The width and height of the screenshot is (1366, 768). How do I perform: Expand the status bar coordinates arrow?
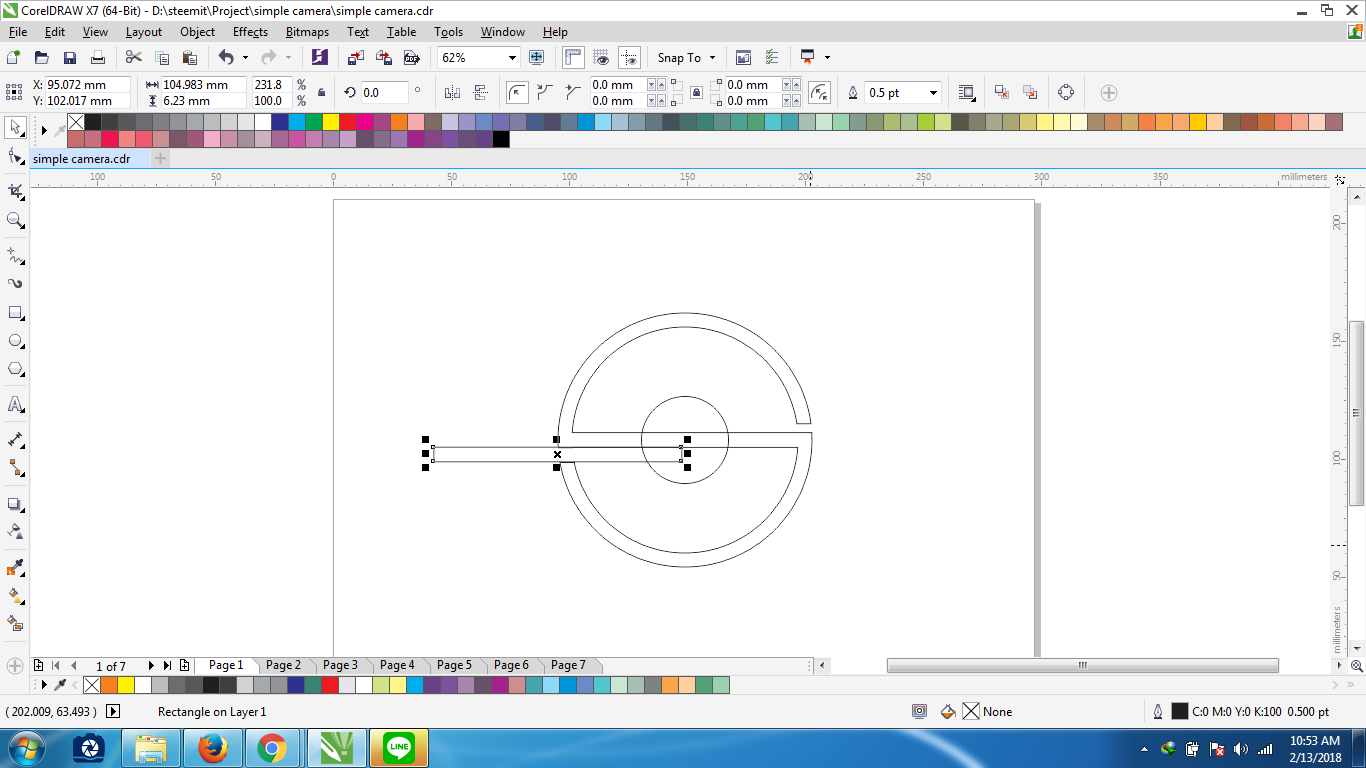[112, 712]
